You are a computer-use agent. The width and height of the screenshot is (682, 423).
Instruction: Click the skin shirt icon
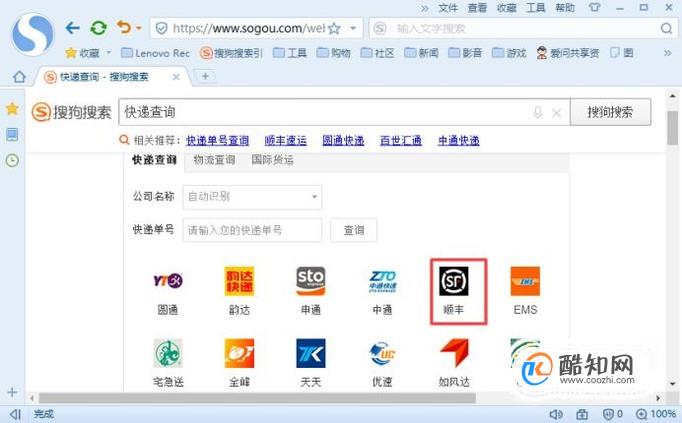point(594,8)
